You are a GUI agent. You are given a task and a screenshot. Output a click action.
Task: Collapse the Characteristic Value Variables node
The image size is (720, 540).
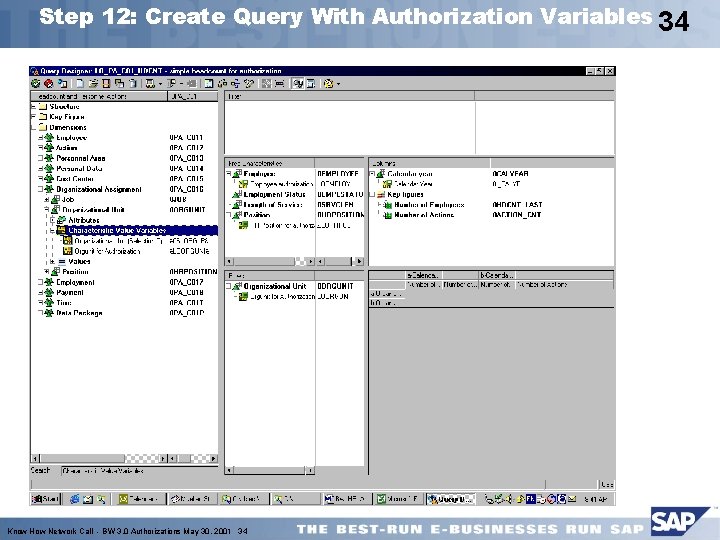[53, 231]
